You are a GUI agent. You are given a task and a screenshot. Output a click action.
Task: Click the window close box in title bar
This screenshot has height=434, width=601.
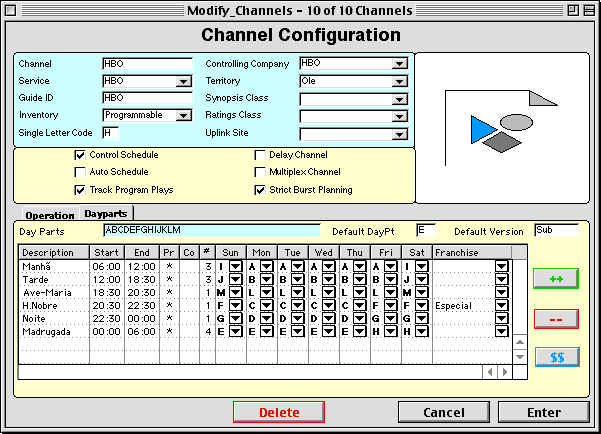pos(11,10)
